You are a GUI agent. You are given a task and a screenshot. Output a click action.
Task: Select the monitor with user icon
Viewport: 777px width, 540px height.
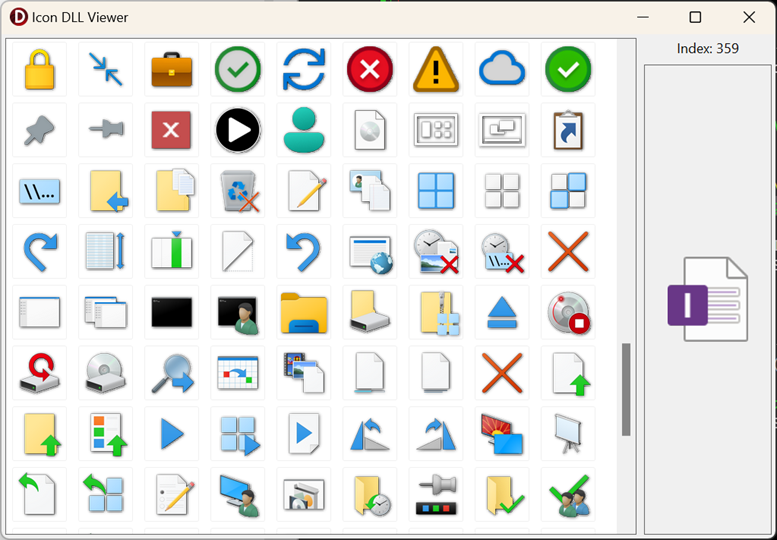pyautogui.click(x=240, y=495)
